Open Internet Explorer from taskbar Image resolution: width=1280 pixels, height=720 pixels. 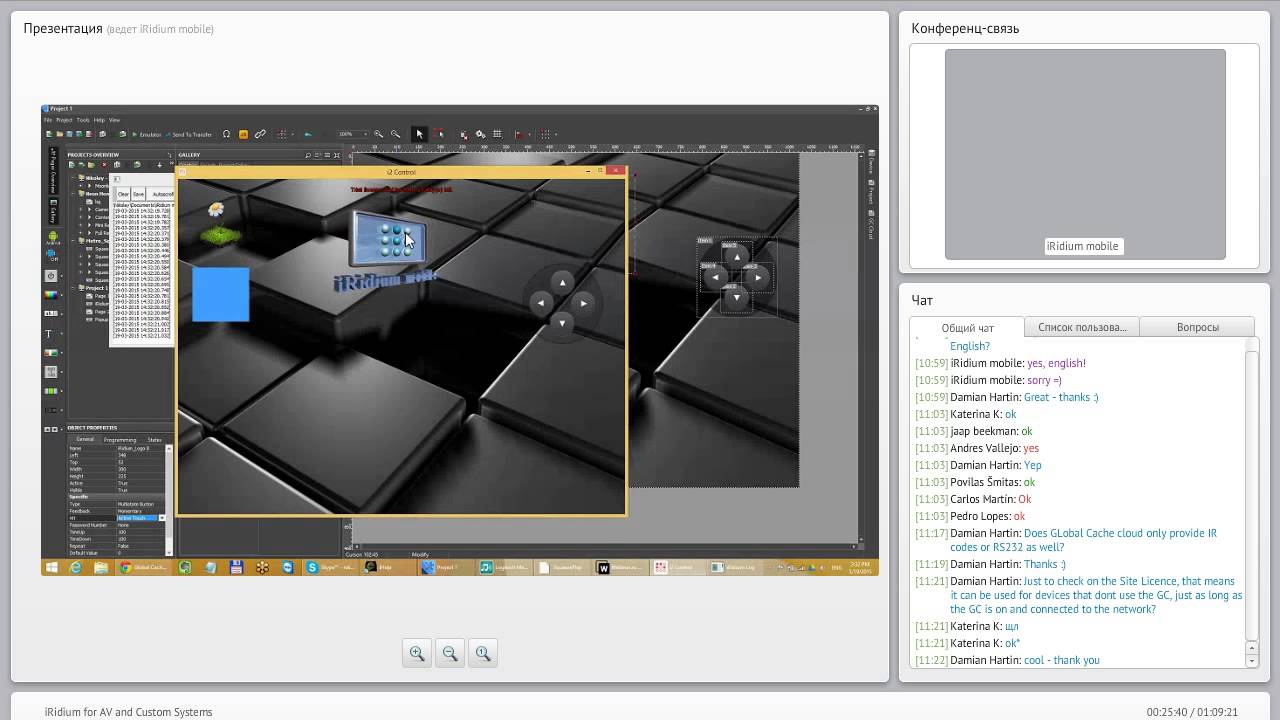75,567
